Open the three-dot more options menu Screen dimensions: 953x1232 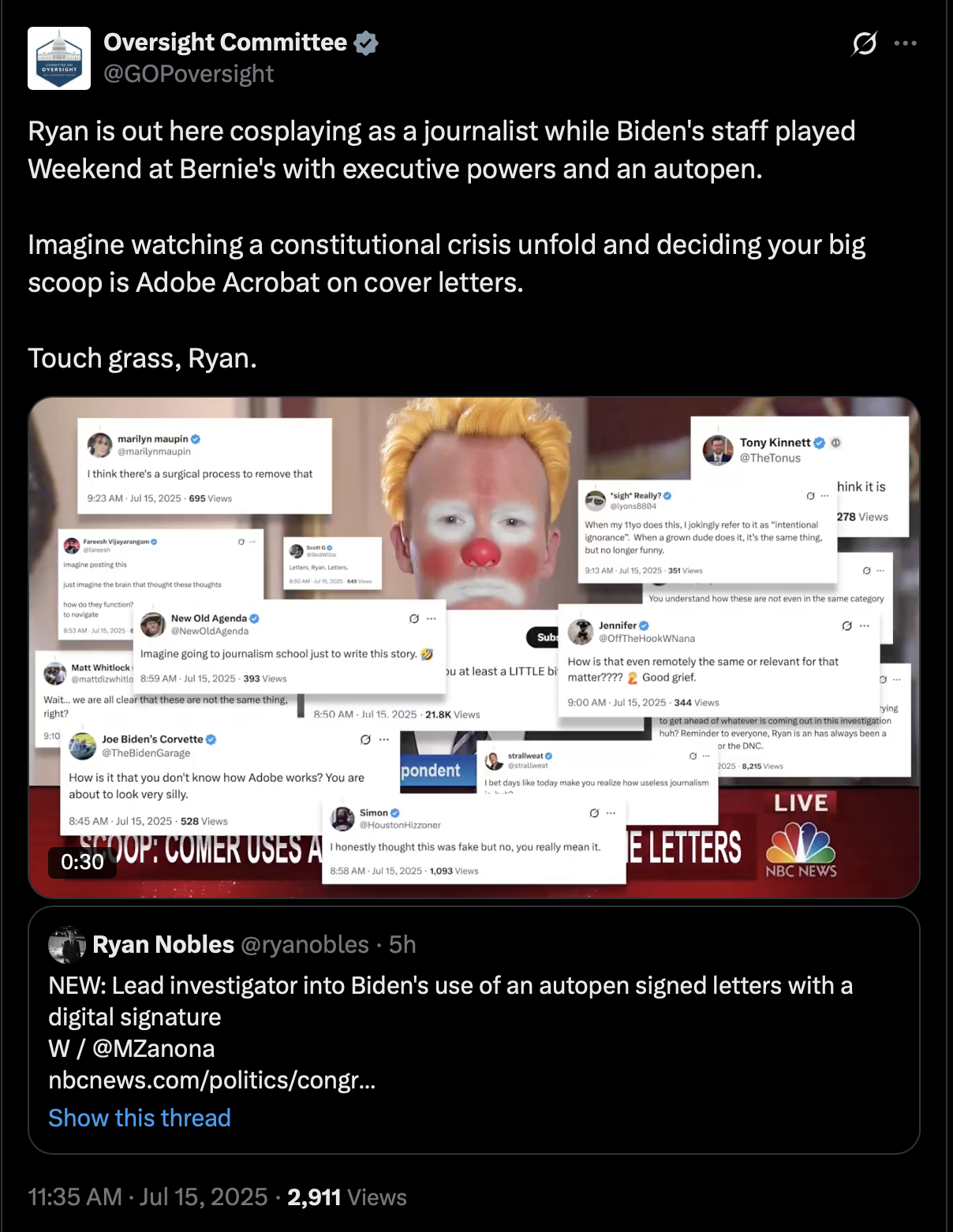click(905, 43)
